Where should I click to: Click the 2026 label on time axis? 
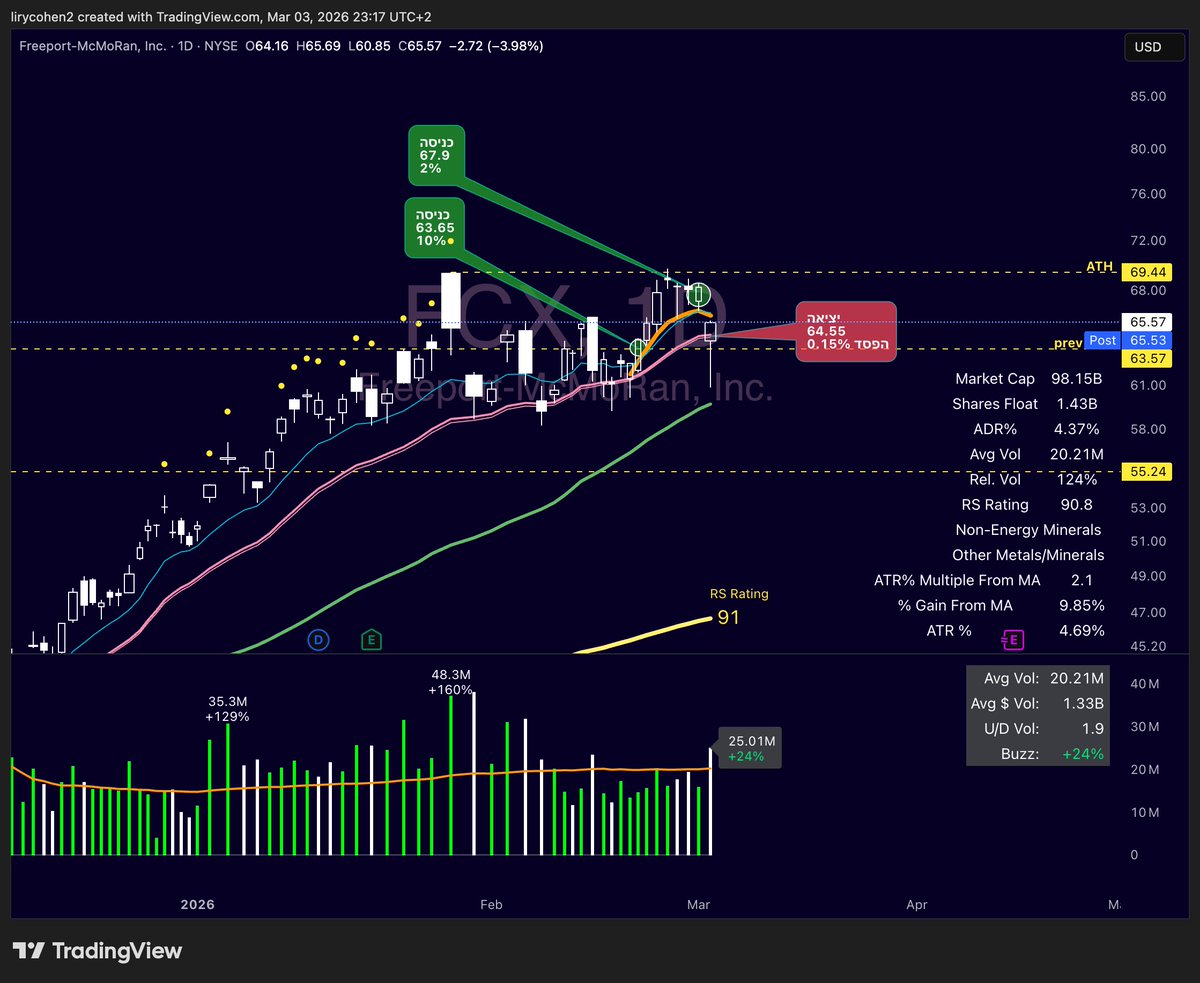(198, 905)
